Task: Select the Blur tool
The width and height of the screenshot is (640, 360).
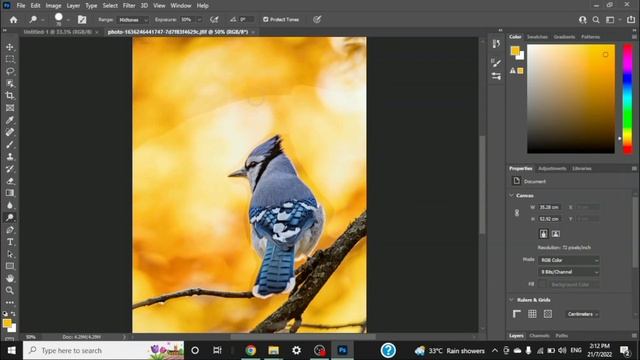Action: tap(10, 205)
